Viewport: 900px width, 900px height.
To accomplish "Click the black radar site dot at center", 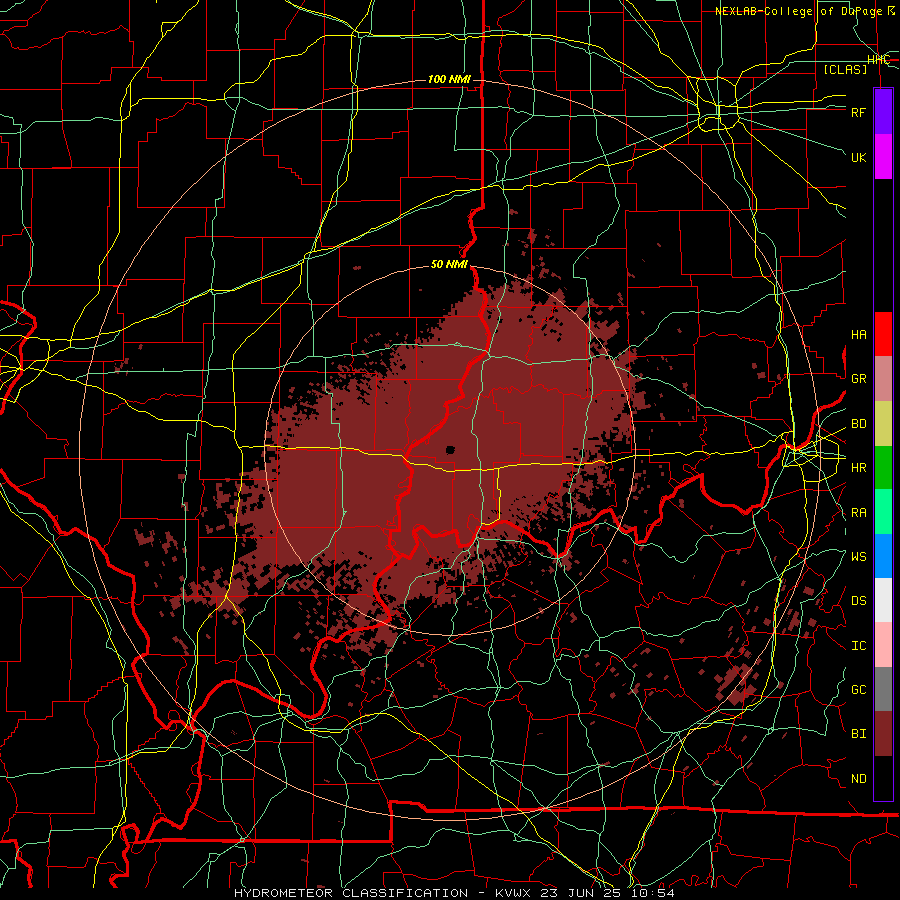I will (451, 450).
